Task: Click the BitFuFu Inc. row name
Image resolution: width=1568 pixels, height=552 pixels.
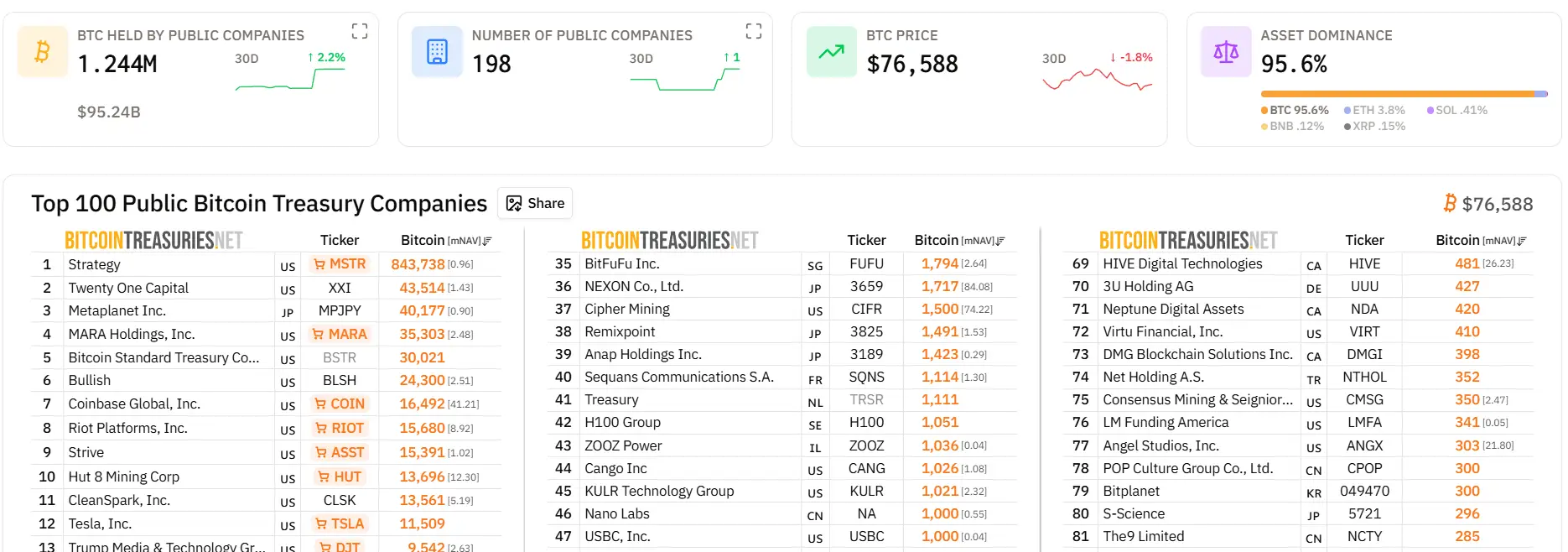Action: click(622, 263)
